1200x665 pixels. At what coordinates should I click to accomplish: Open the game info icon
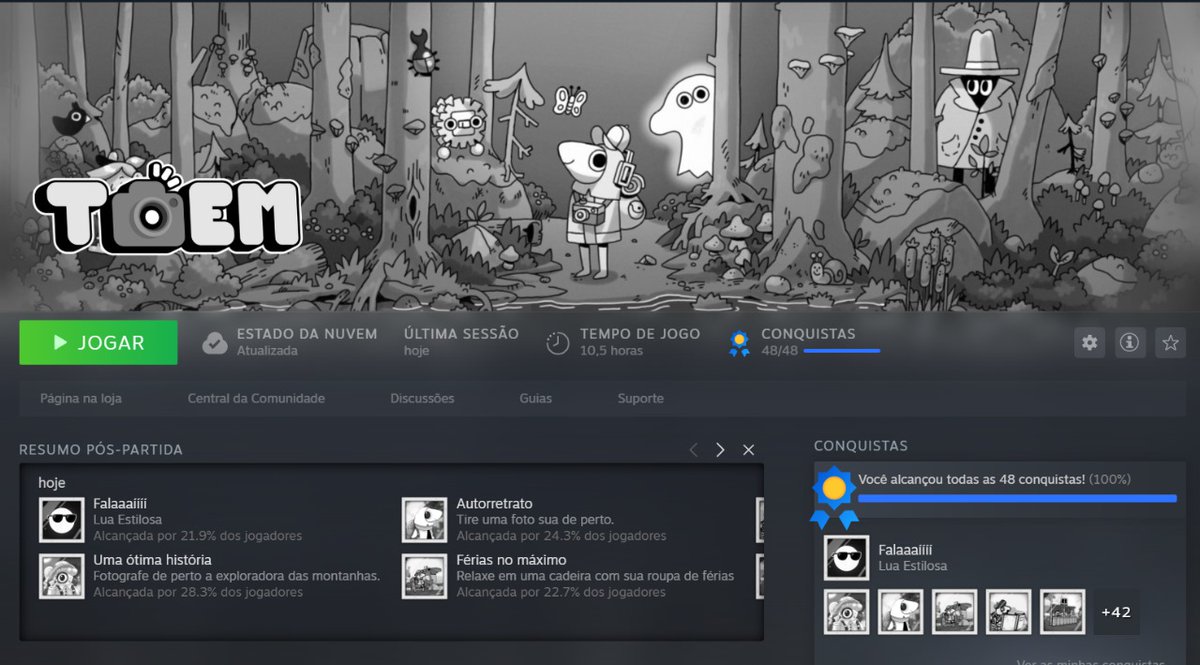1130,343
